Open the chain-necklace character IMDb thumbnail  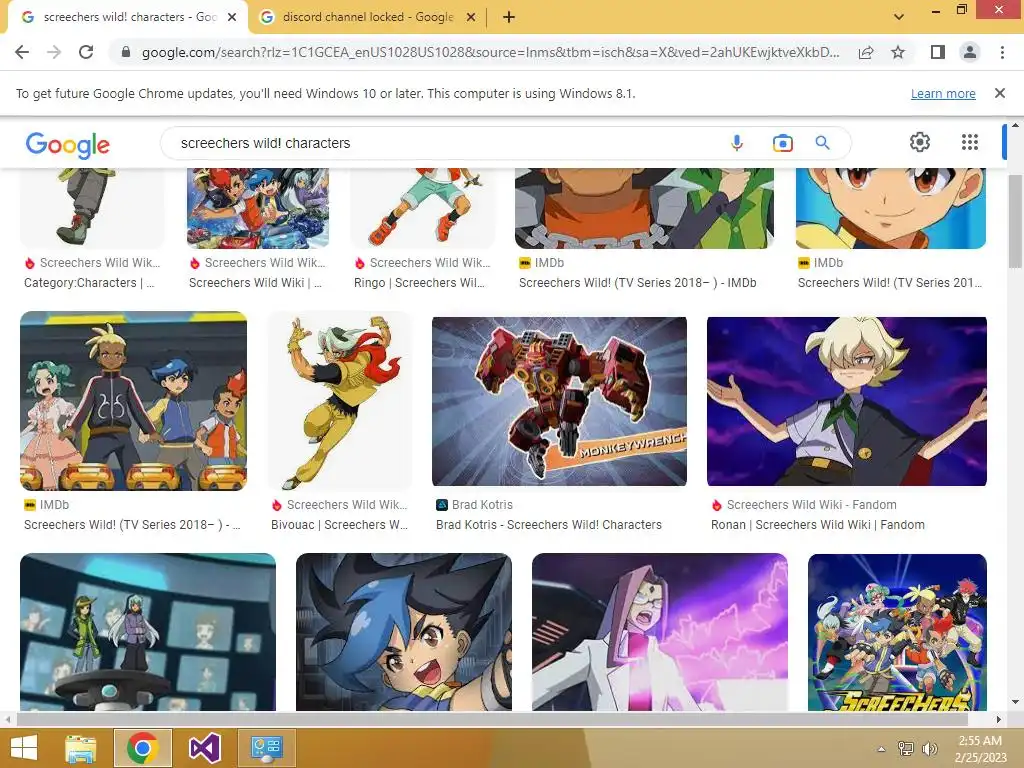click(644, 208)
